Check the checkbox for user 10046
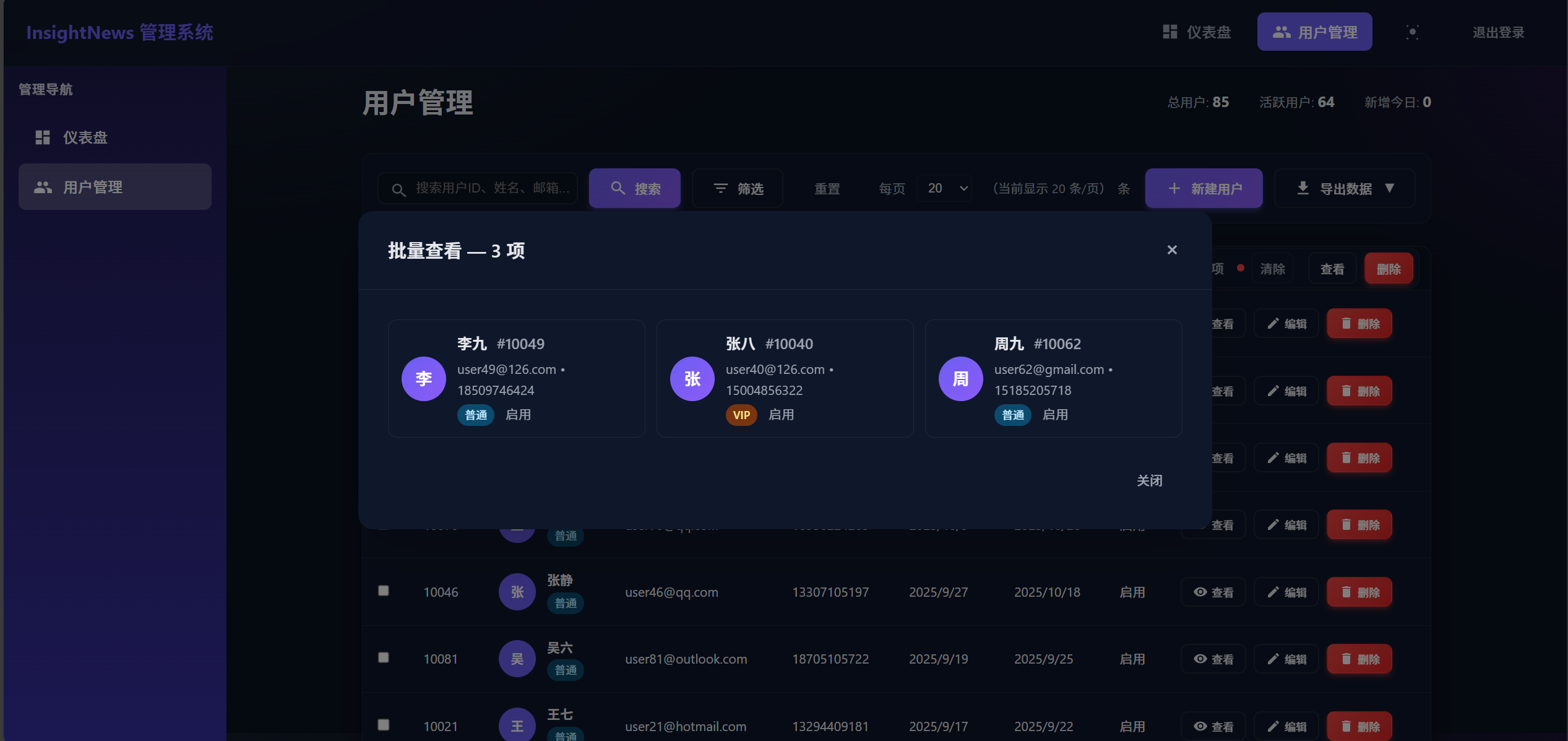This screenshot has height=741, width=1568. [384, 591]
